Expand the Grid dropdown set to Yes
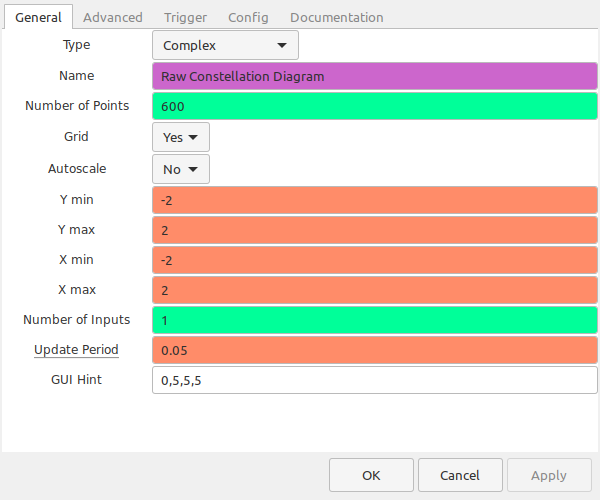Viewport: 600px width, 500px height. coord(181,137)
